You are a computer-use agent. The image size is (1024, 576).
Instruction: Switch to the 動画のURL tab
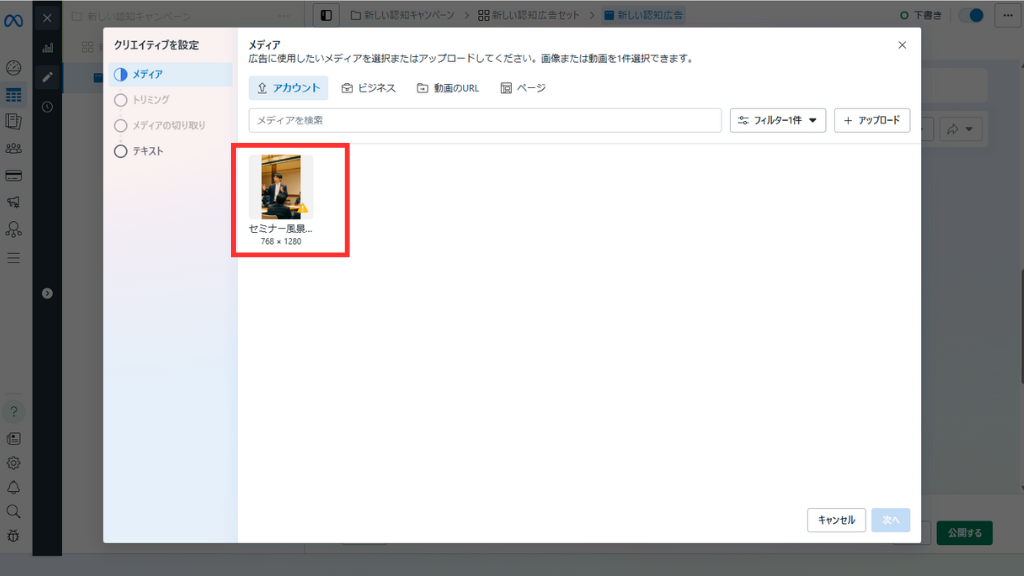[x=448, y=88]
